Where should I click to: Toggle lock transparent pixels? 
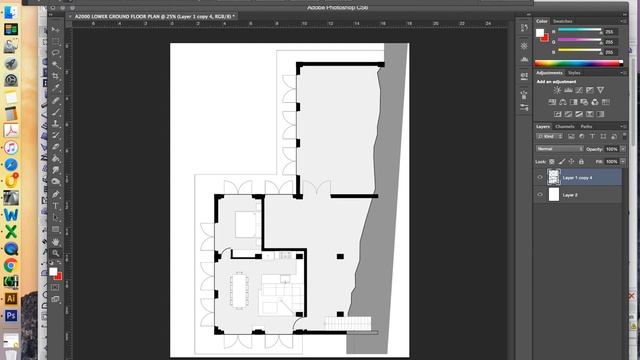pyautogui.click(x=552, y=162)
